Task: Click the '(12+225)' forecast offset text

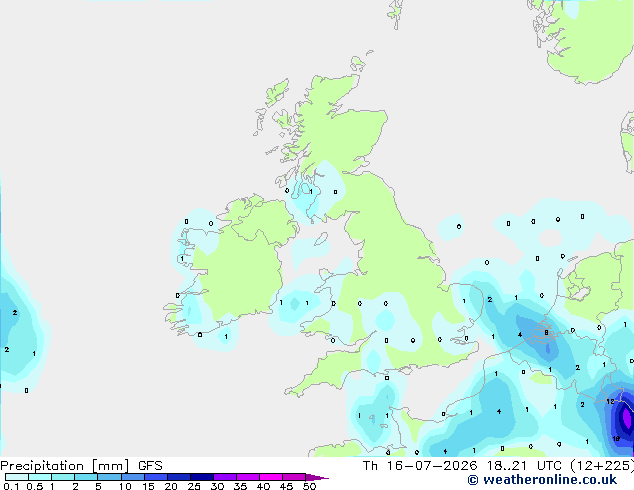Action: tap(602, 466)
